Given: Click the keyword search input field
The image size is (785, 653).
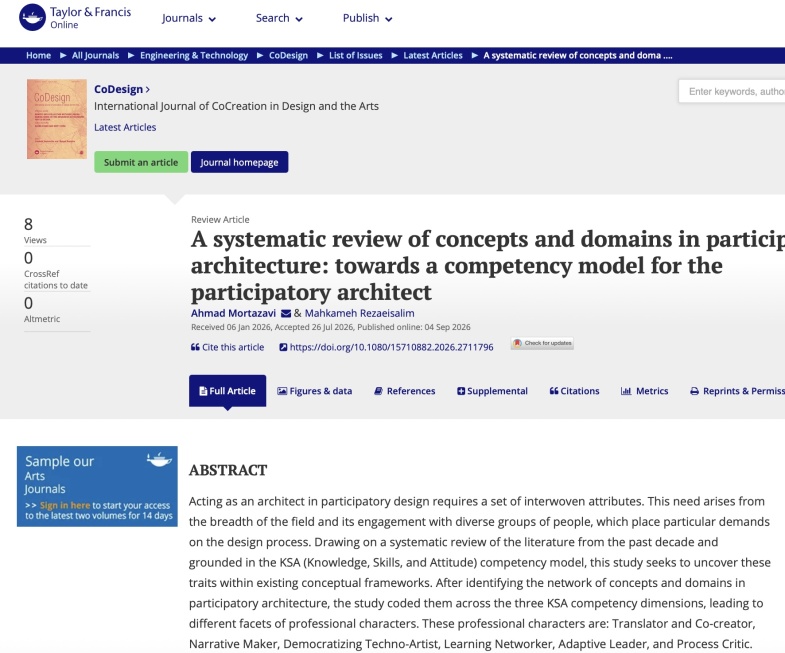Looking at the screenshot, I should (731, 92).
